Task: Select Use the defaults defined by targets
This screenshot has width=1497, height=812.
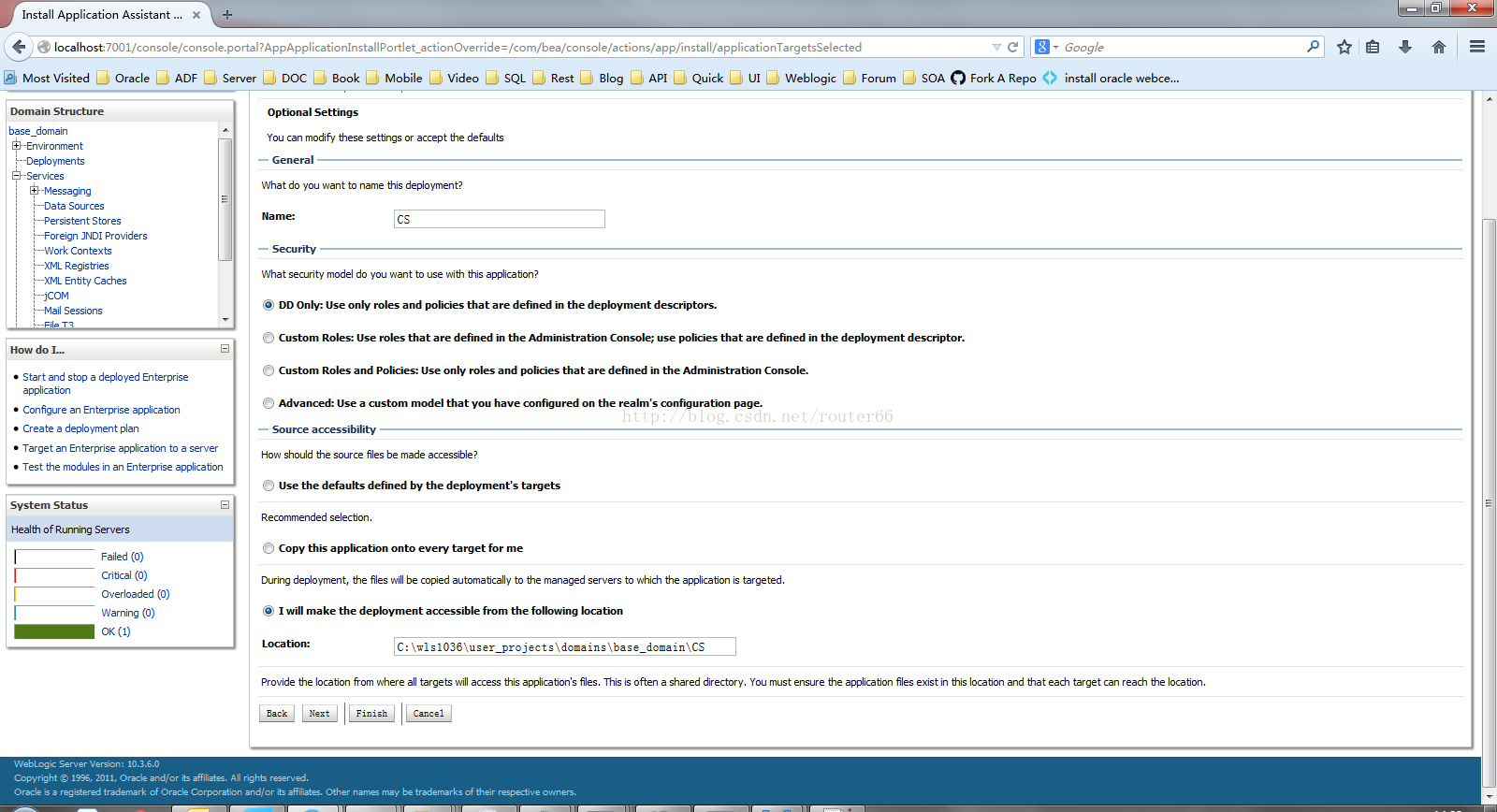Action: coord(269,486)
